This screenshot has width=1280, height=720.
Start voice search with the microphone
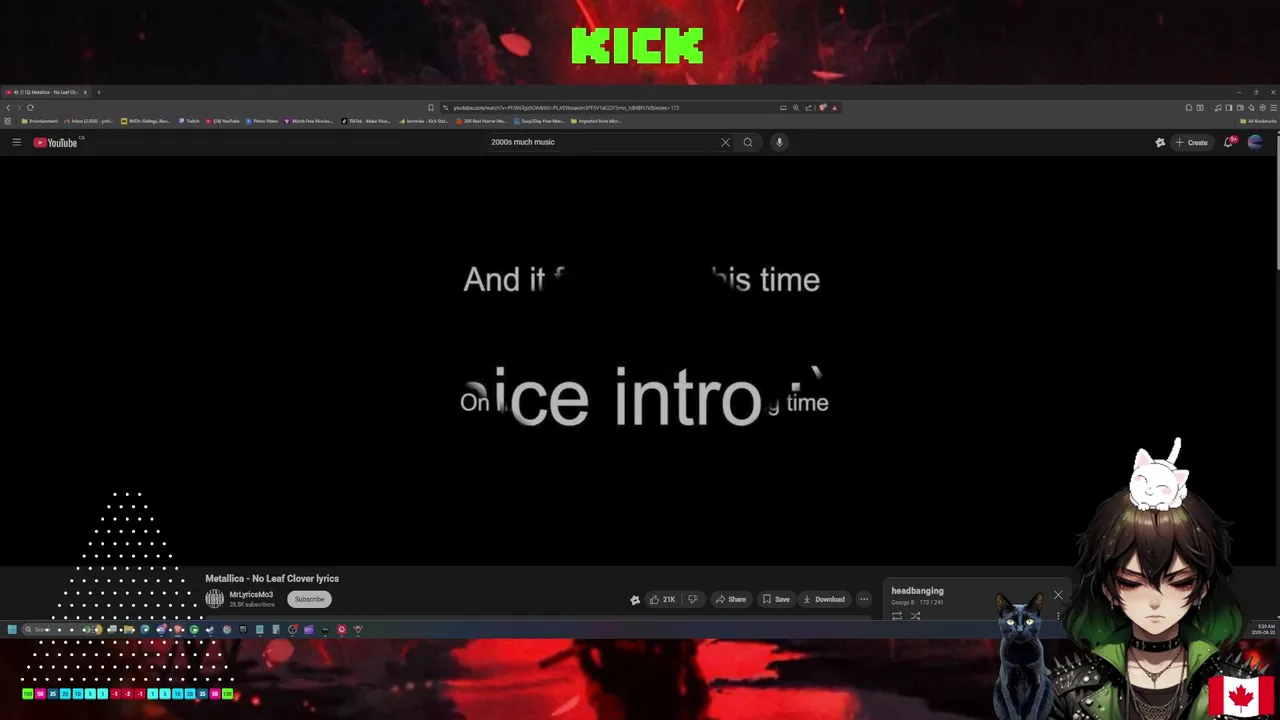point(779,142)
